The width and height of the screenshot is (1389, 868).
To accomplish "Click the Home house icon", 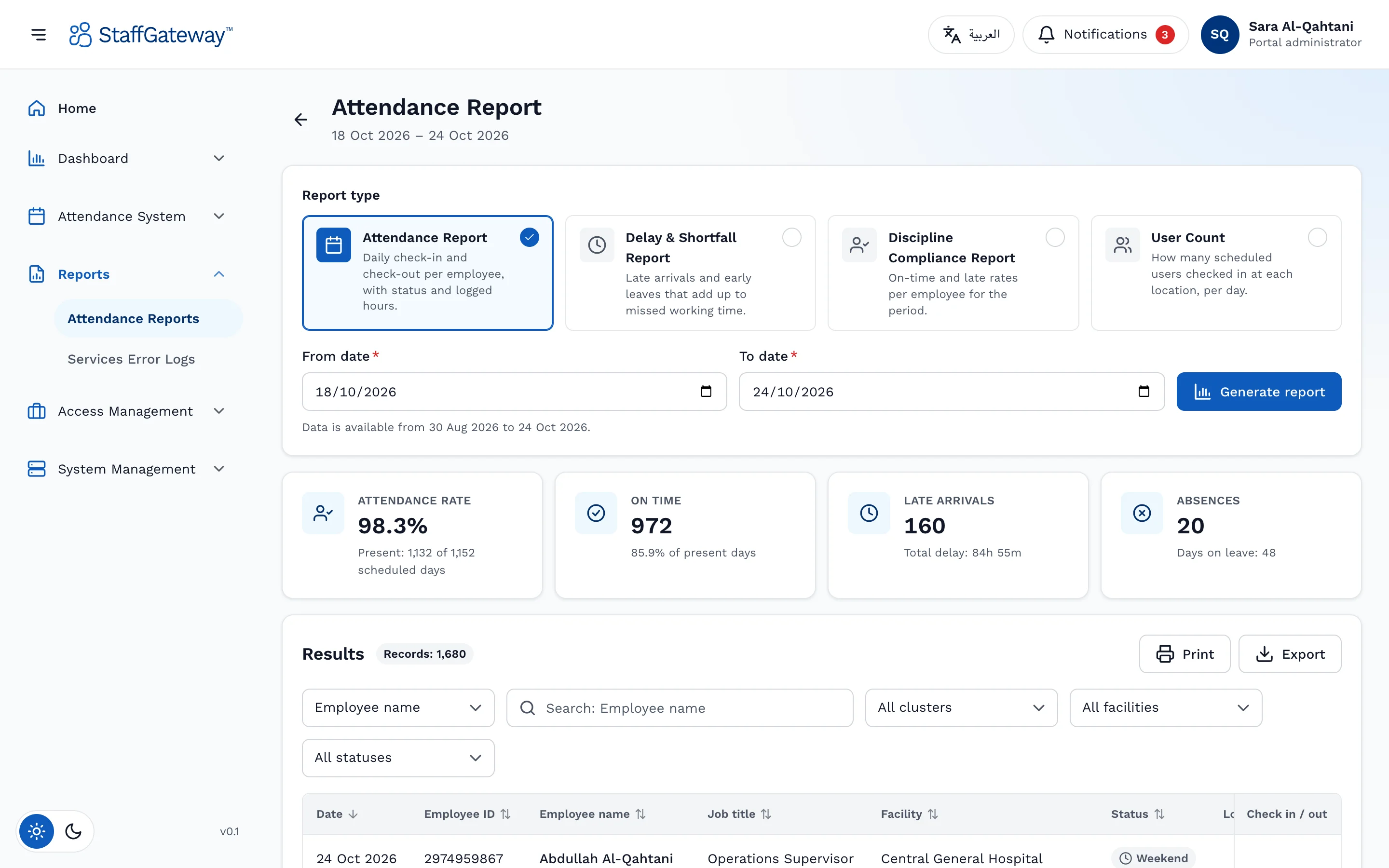I will pyautogui.click(x=37, y=108).
